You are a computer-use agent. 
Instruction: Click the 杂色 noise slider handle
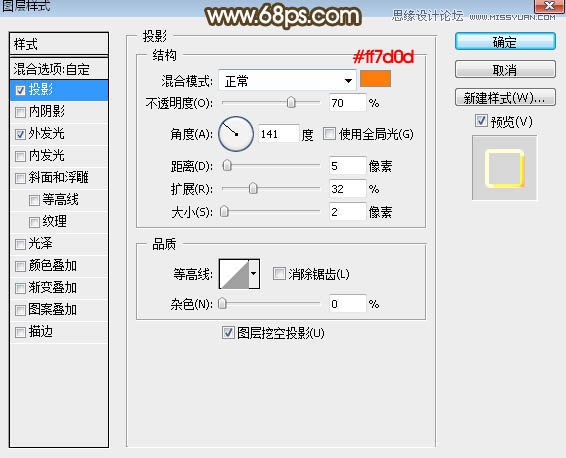pos(222,304)
